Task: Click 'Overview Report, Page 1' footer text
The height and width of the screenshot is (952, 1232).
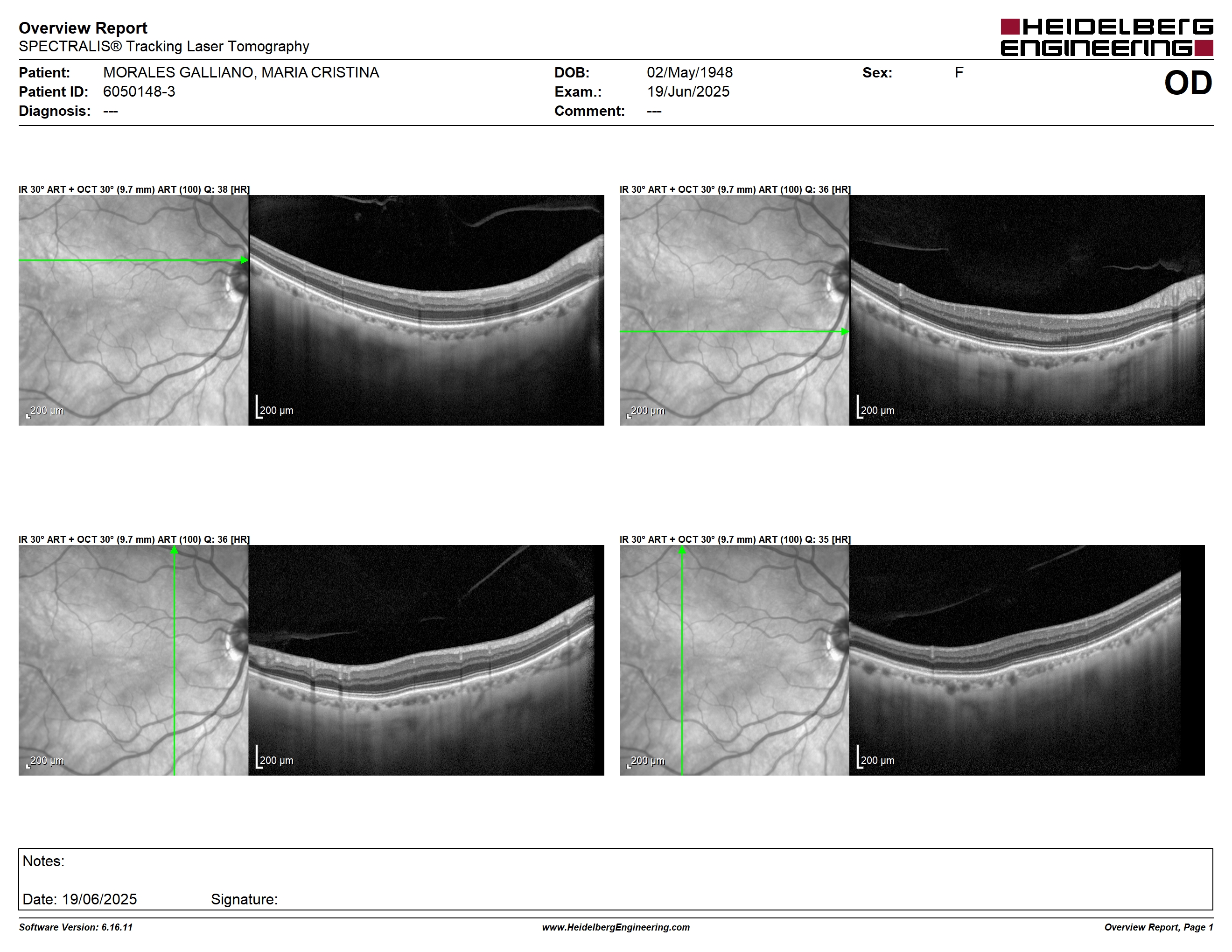Action: tap(1158, 927)
